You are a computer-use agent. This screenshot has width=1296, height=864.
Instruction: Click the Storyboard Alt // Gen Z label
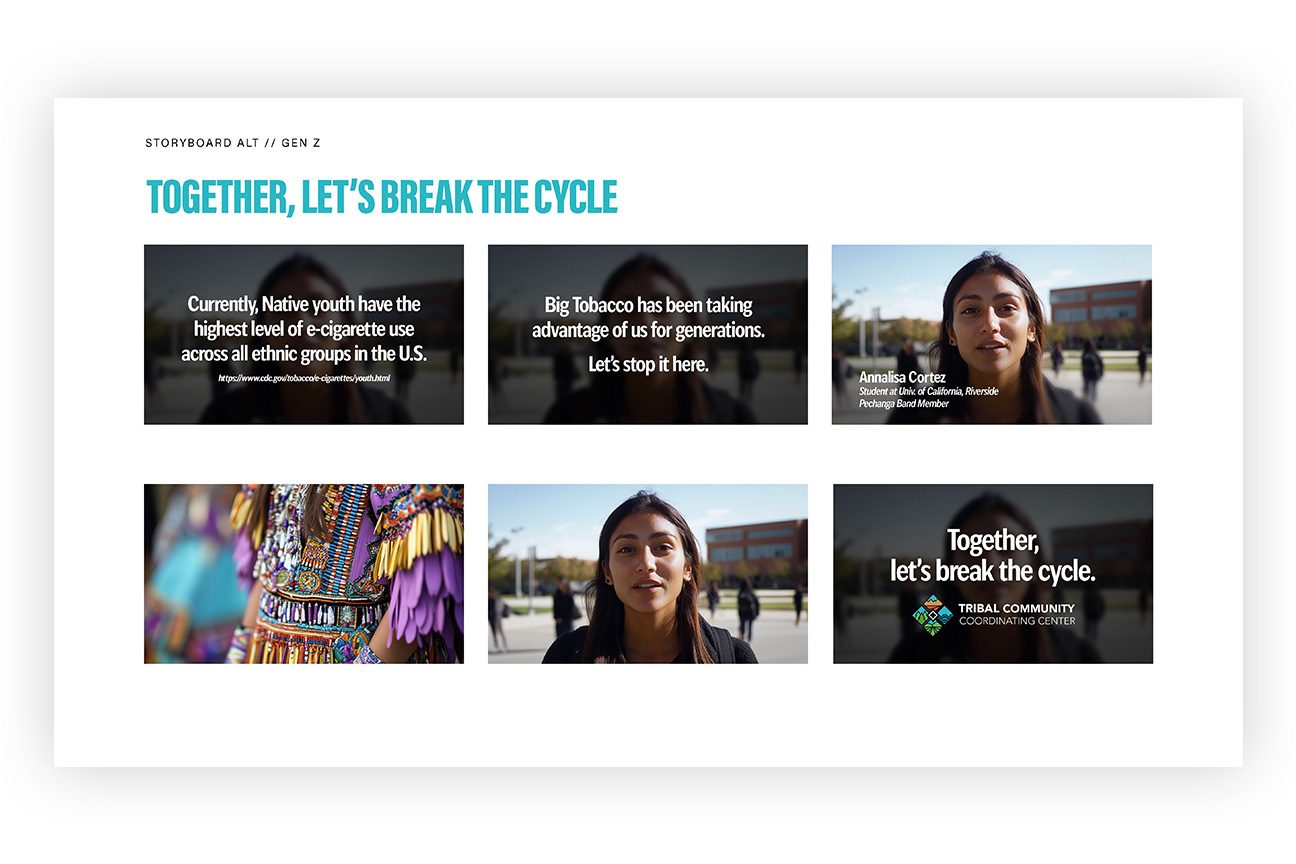click(233, 143)
